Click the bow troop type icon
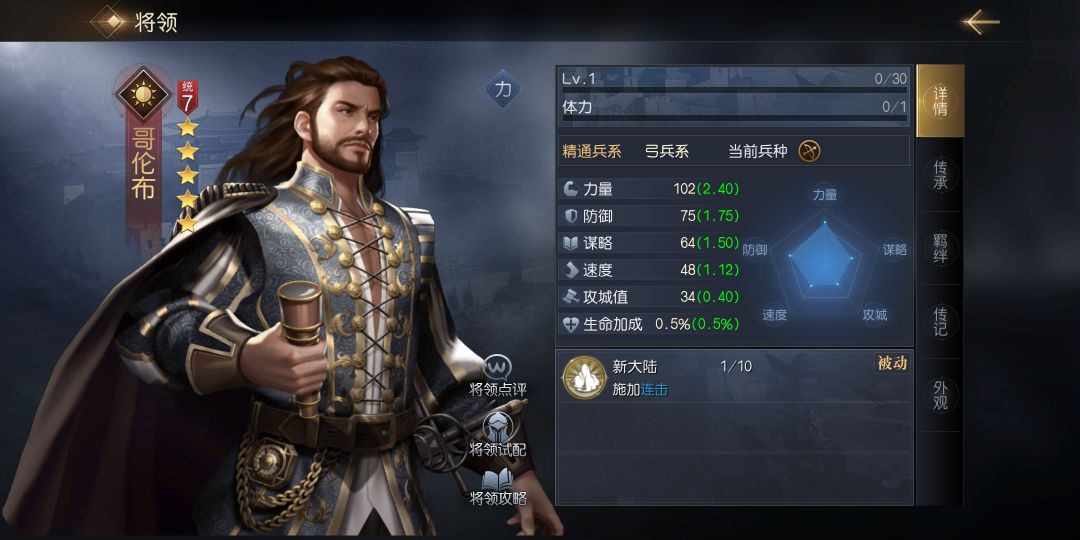1080x540 pixels. (809, 151)
